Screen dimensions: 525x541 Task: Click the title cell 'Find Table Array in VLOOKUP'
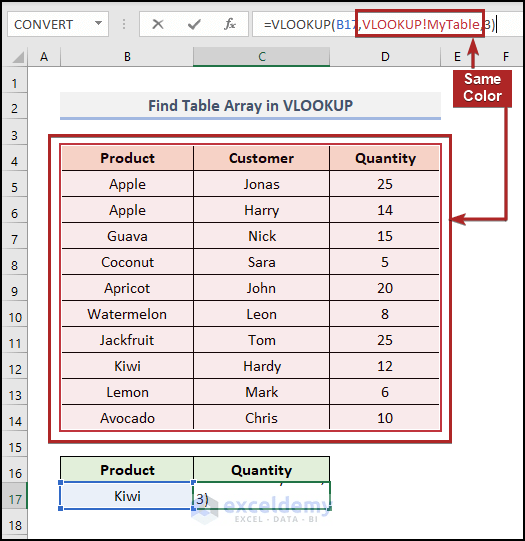[x=250, y=106]
